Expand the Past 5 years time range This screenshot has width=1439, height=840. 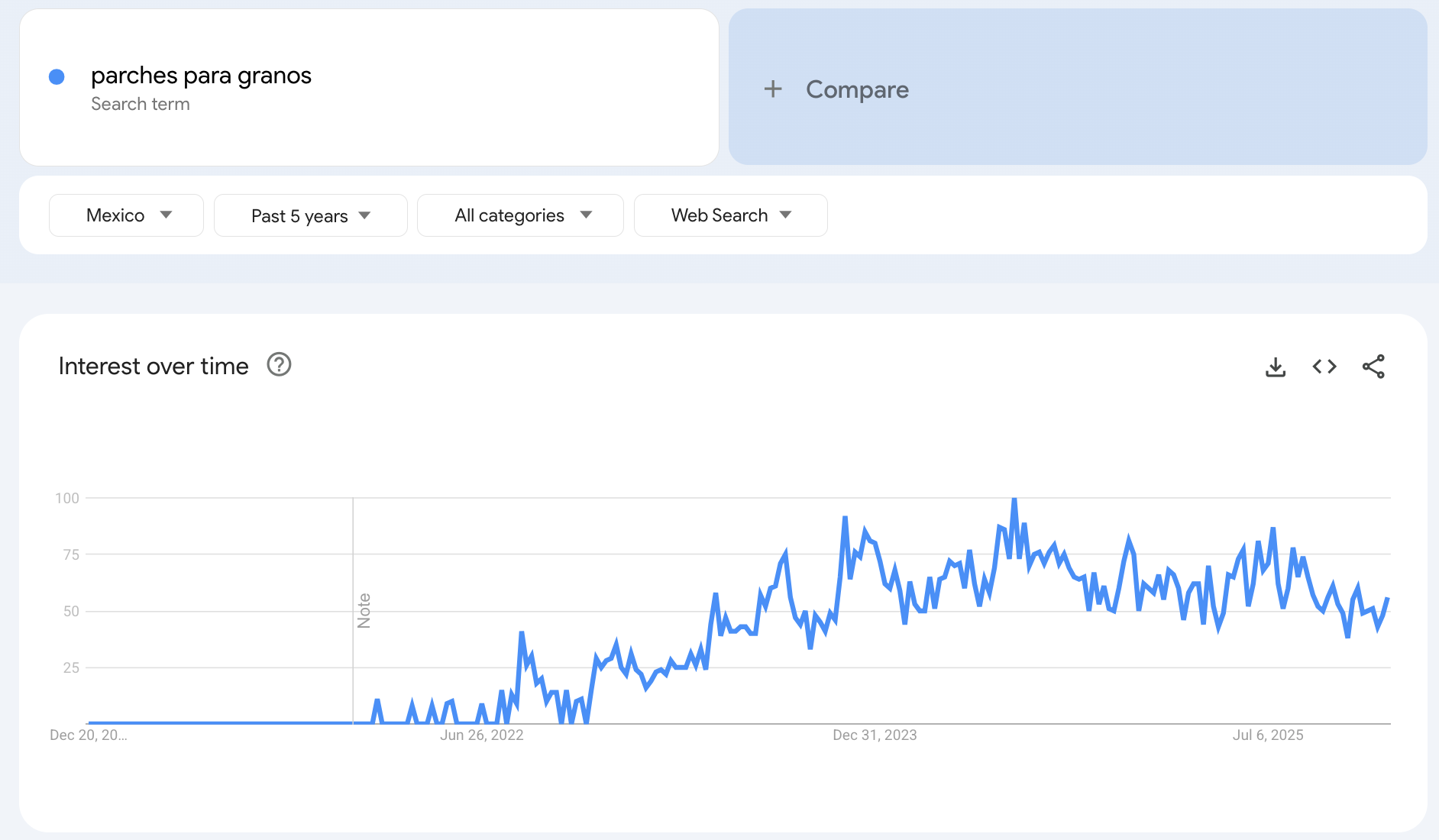[x=310, y=216]
